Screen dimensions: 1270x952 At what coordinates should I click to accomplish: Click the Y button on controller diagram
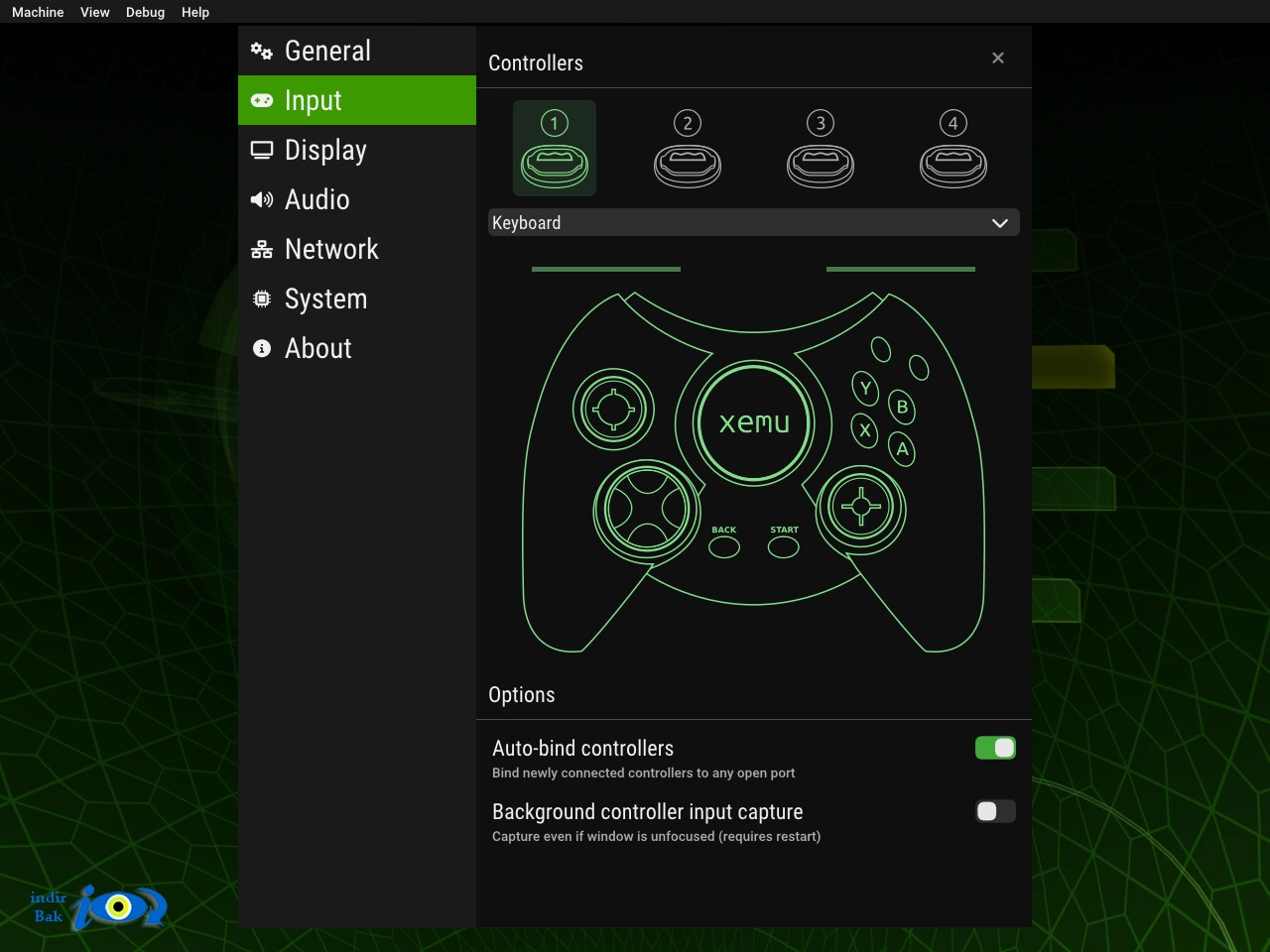pyautogui.click(x=865, y=388)
